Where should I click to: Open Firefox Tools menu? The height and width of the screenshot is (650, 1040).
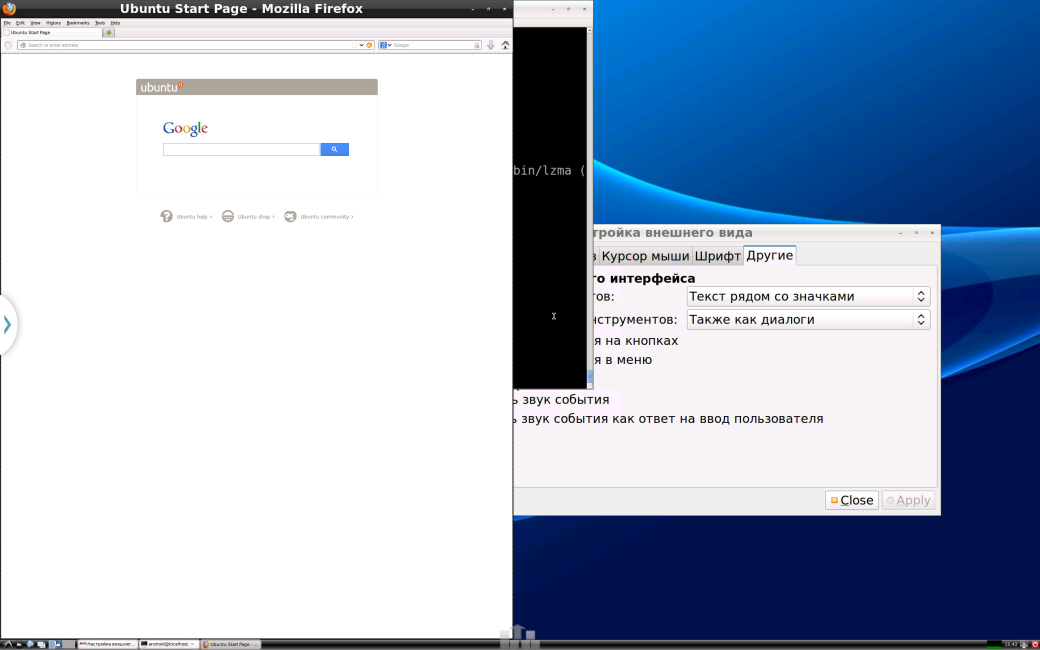point(99,23)
